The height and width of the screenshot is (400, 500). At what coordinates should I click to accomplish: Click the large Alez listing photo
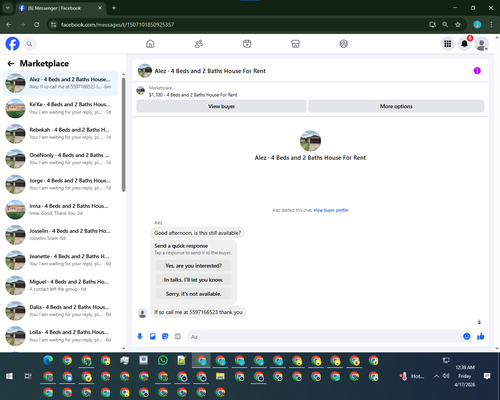310,141
